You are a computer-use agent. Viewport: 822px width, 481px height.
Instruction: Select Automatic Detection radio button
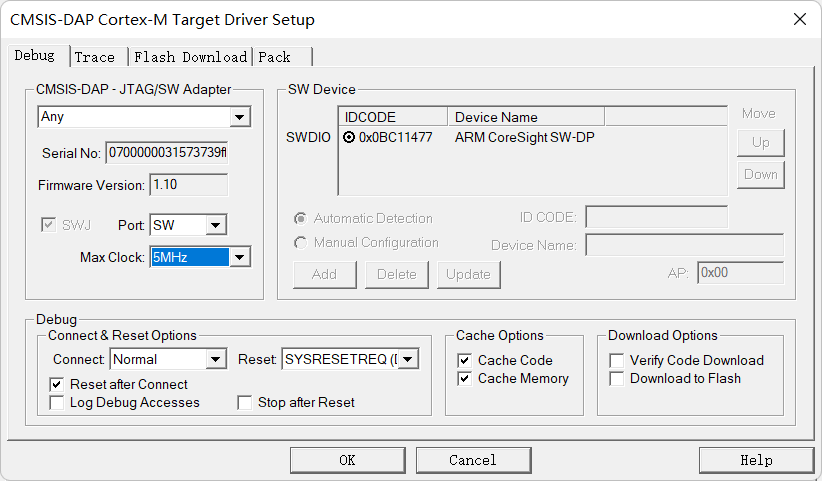pyautogui.click(x=300, y=218)
